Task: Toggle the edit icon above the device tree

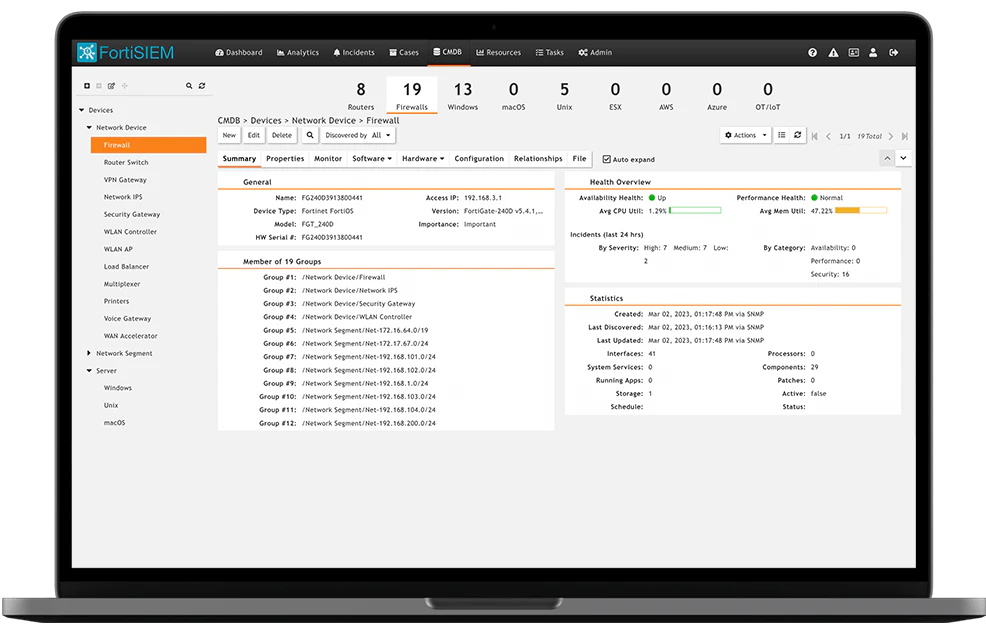Action: (x=112, y=86)
